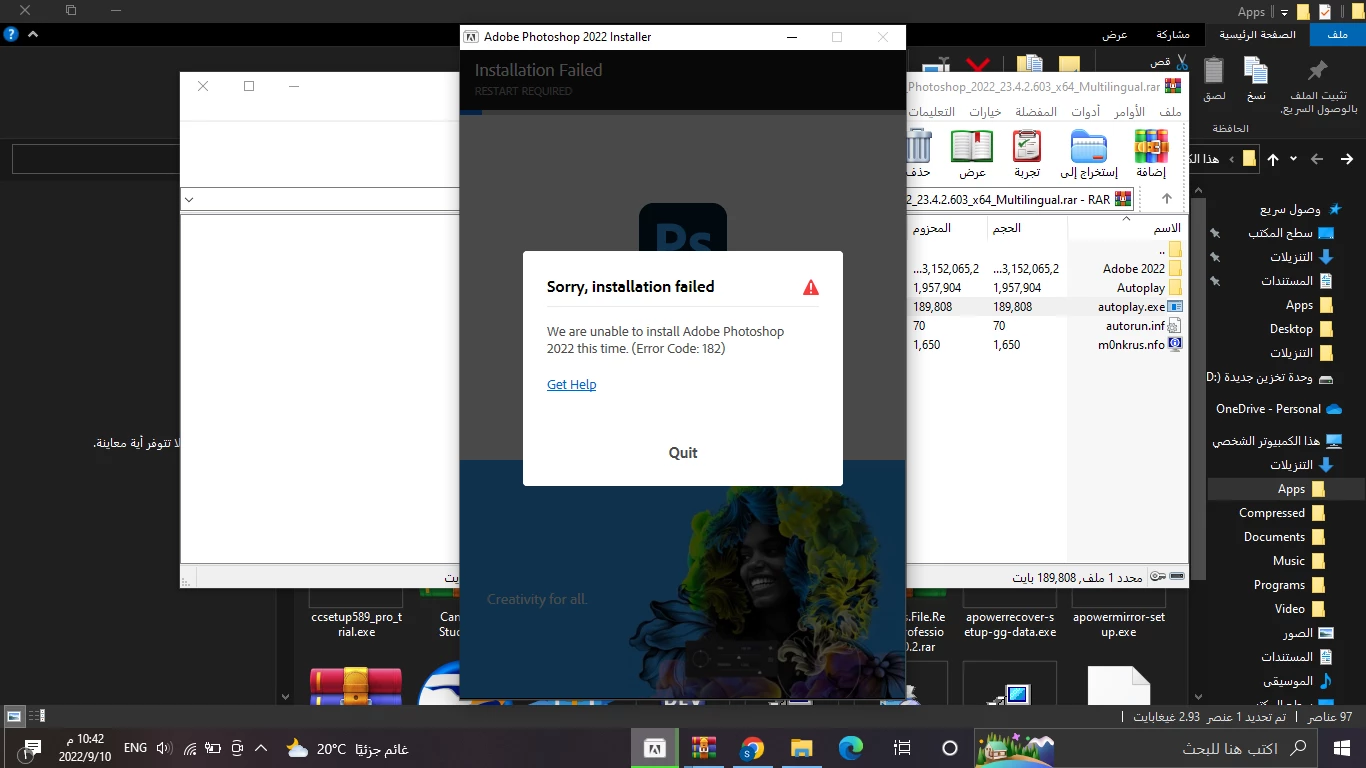Viewport: 1366px width, 768px height.
Task: Select OneDrive - Personal in the sidebar
Action: [1279, 409]
